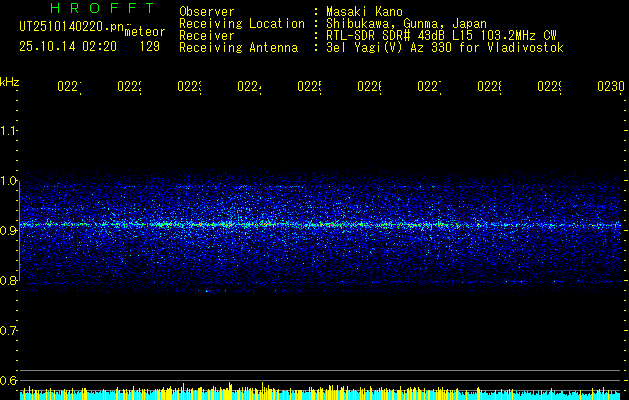Click the kHz axis unit label

pos(10,82)
